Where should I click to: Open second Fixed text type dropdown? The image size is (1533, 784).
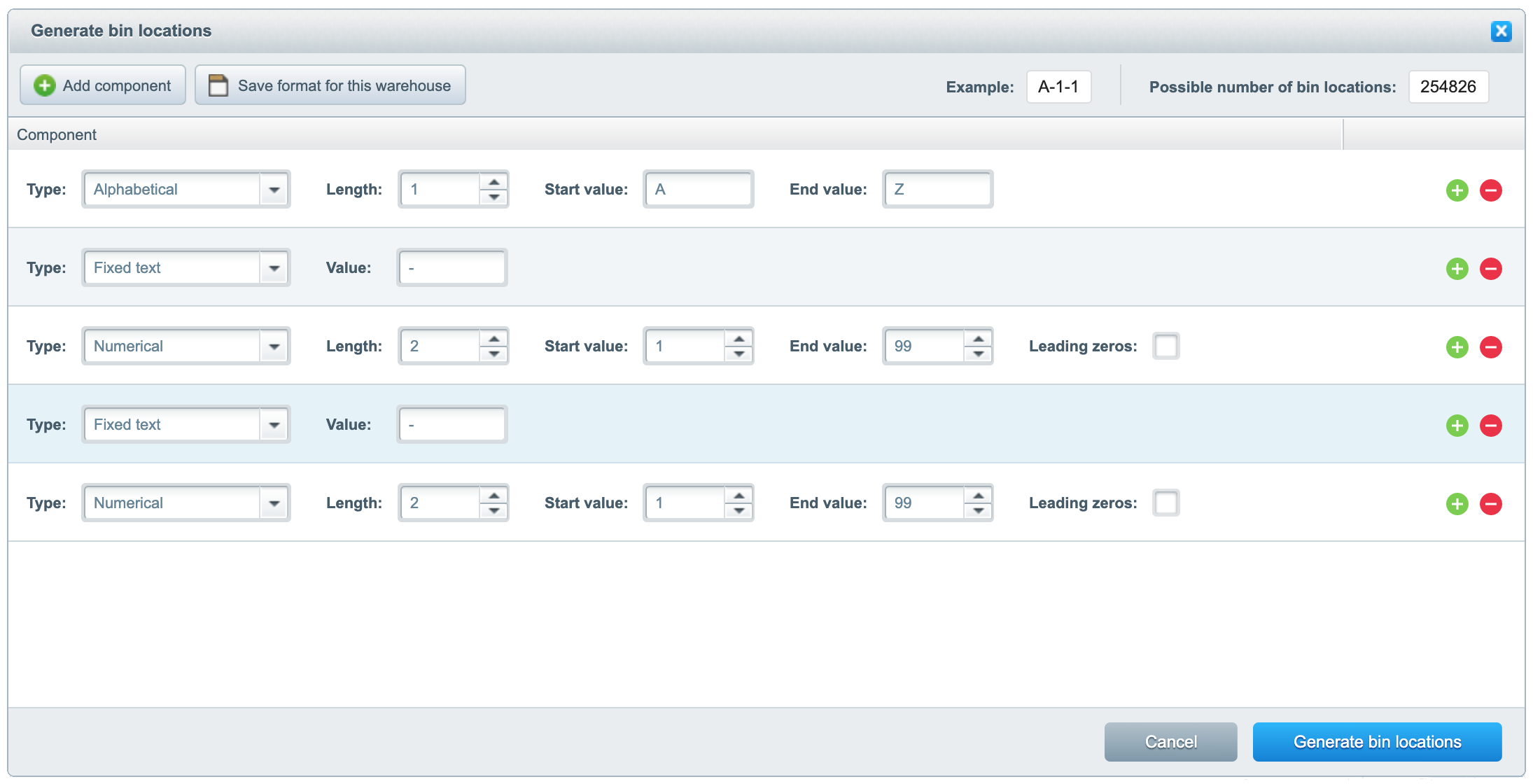[x=274, y=425]
